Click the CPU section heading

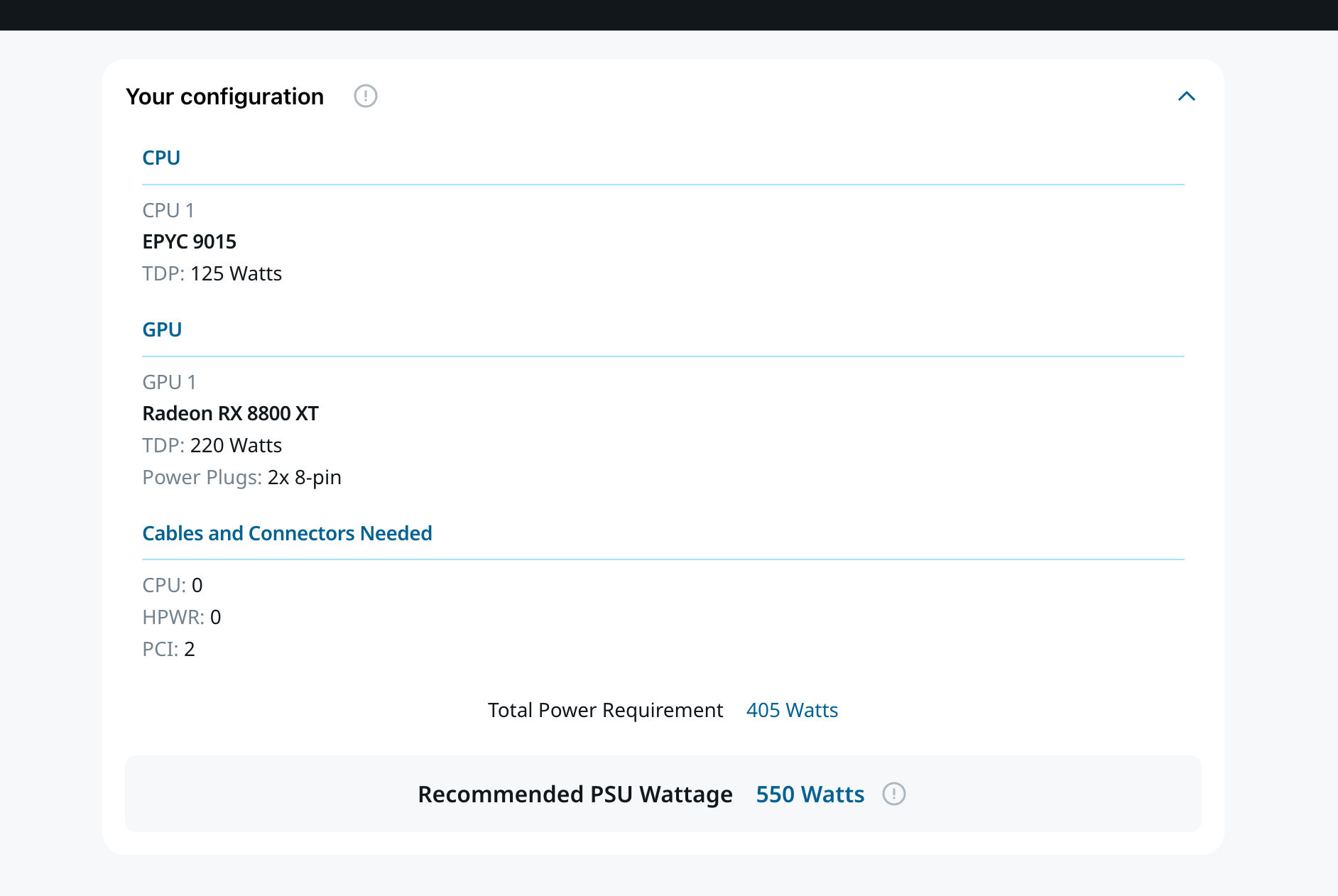[161, 158]
